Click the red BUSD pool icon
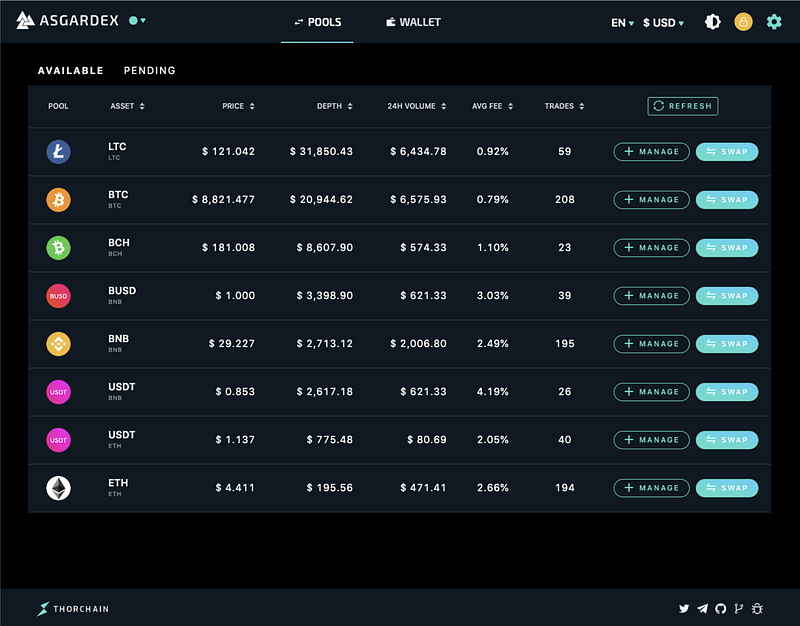 point(58,296)
